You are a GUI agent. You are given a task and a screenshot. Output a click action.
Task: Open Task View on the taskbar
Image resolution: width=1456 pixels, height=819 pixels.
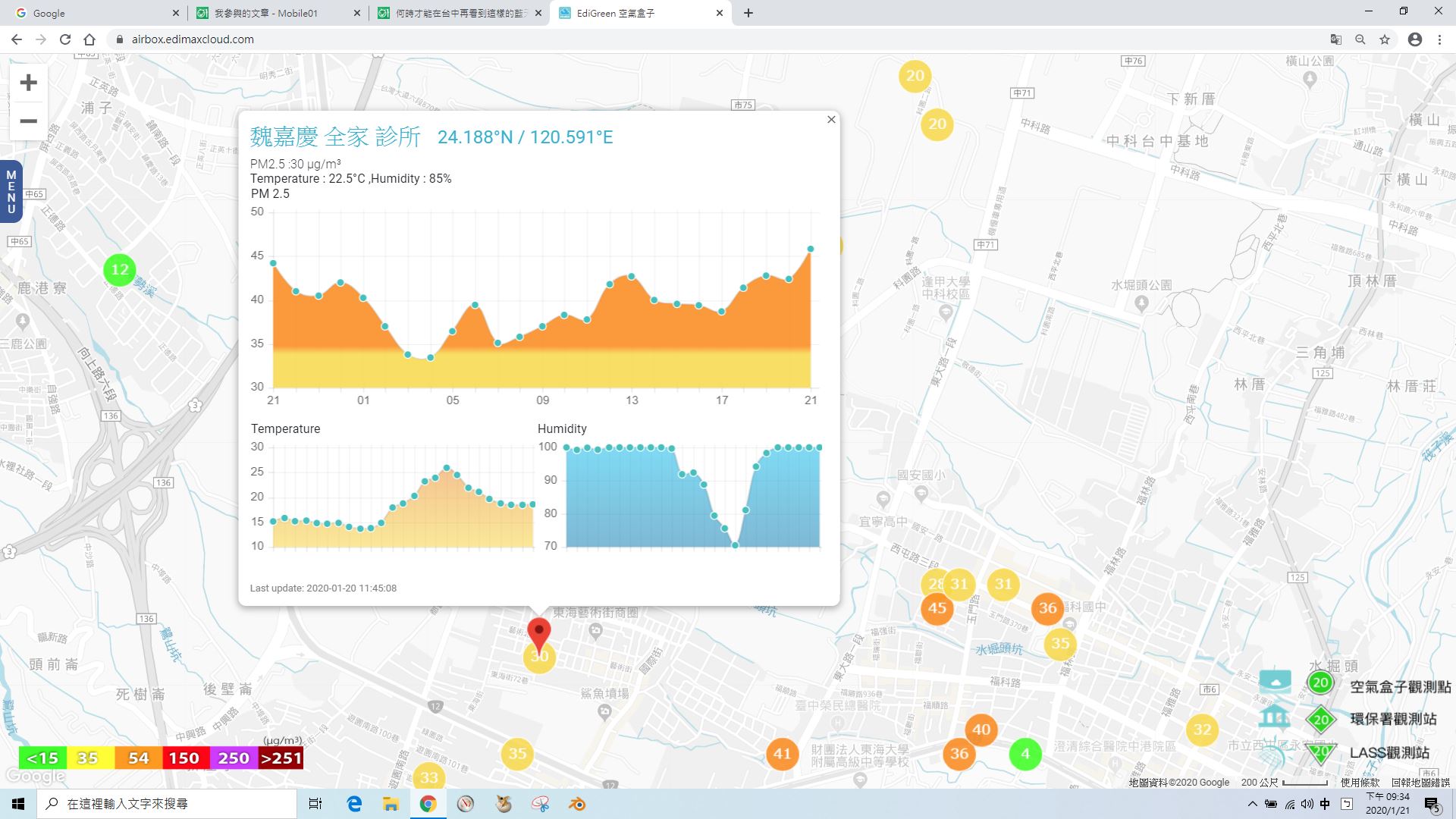tap(315, 804)
